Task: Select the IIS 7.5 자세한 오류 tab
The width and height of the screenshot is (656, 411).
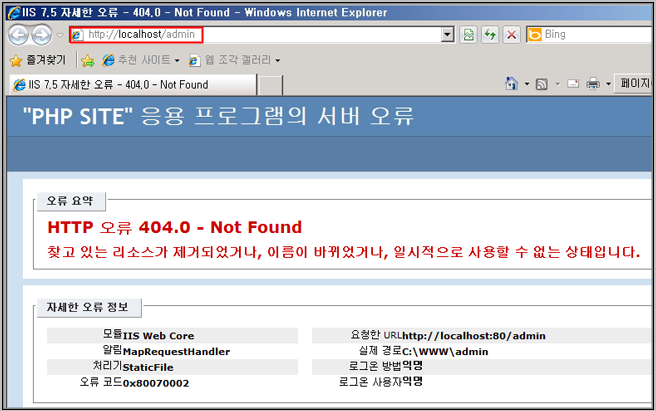Action: pos(133,85)
